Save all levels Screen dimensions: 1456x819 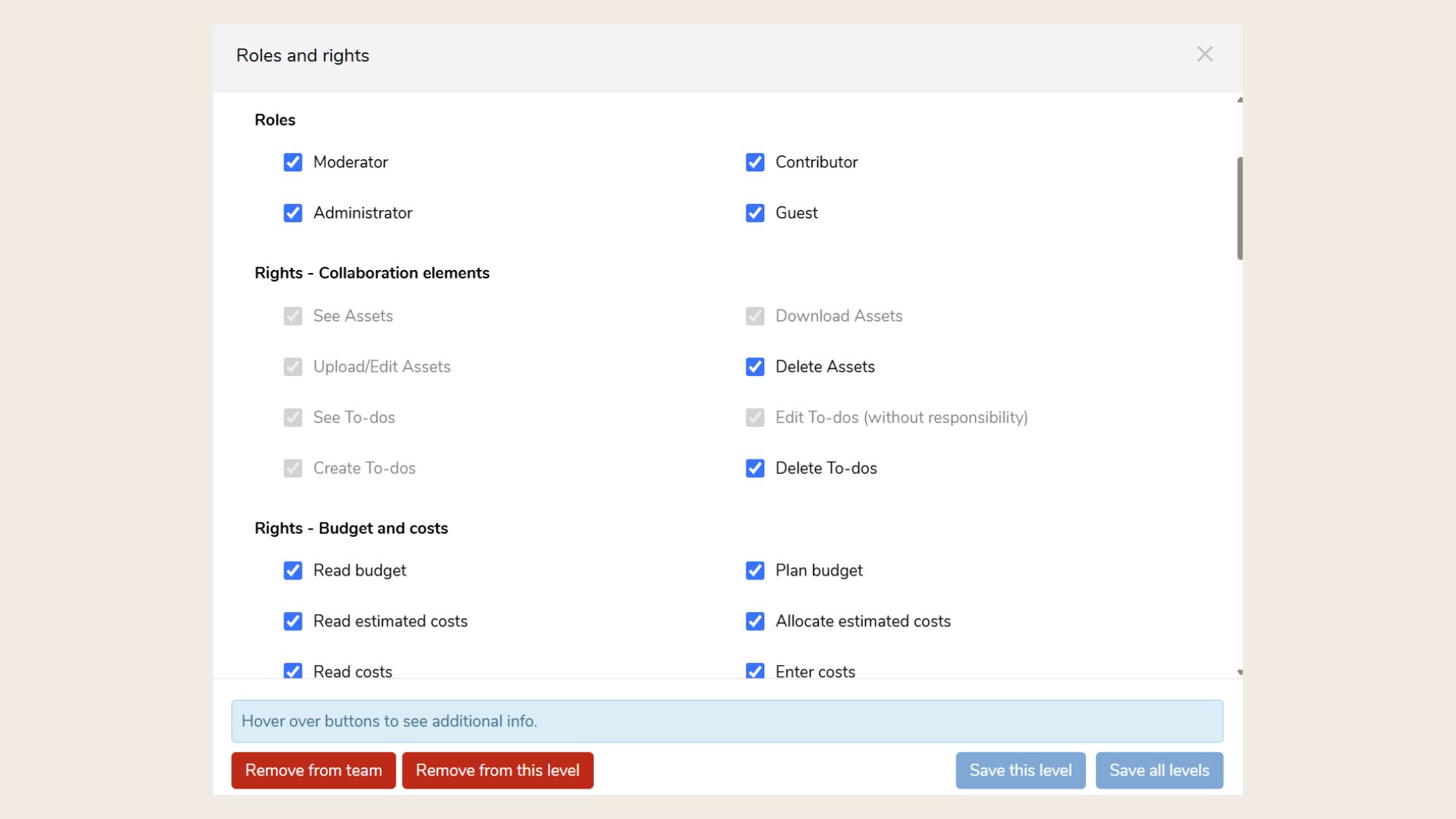tap(1159, 770)
